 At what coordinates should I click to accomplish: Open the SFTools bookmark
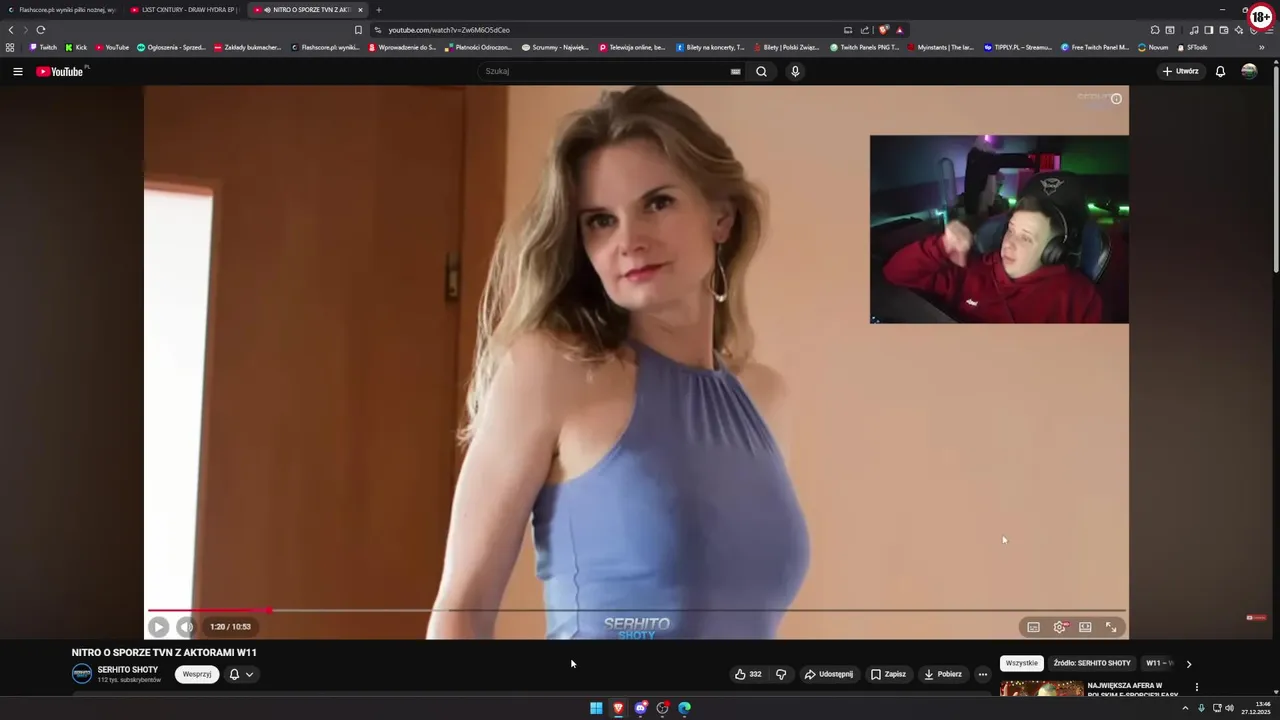[1192, 47]
